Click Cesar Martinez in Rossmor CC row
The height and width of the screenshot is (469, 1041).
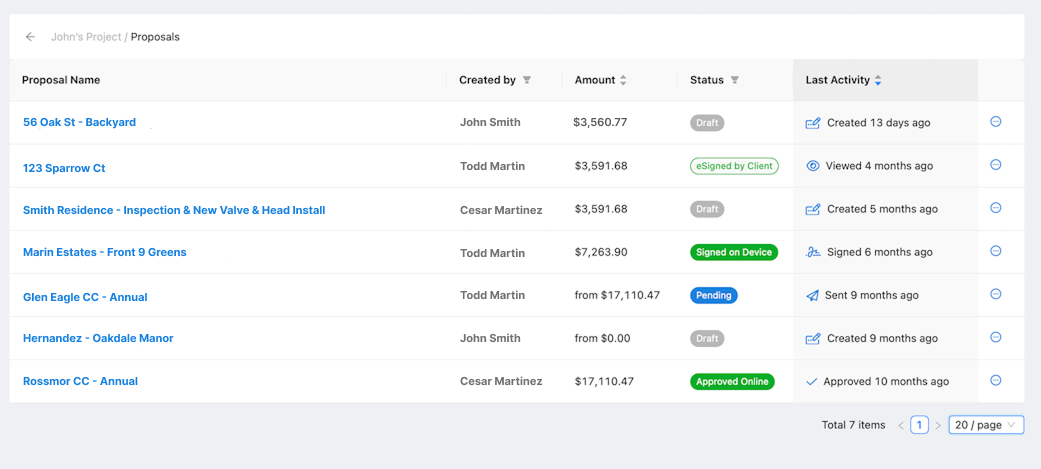pyautogui.click(x=501, y=381)
